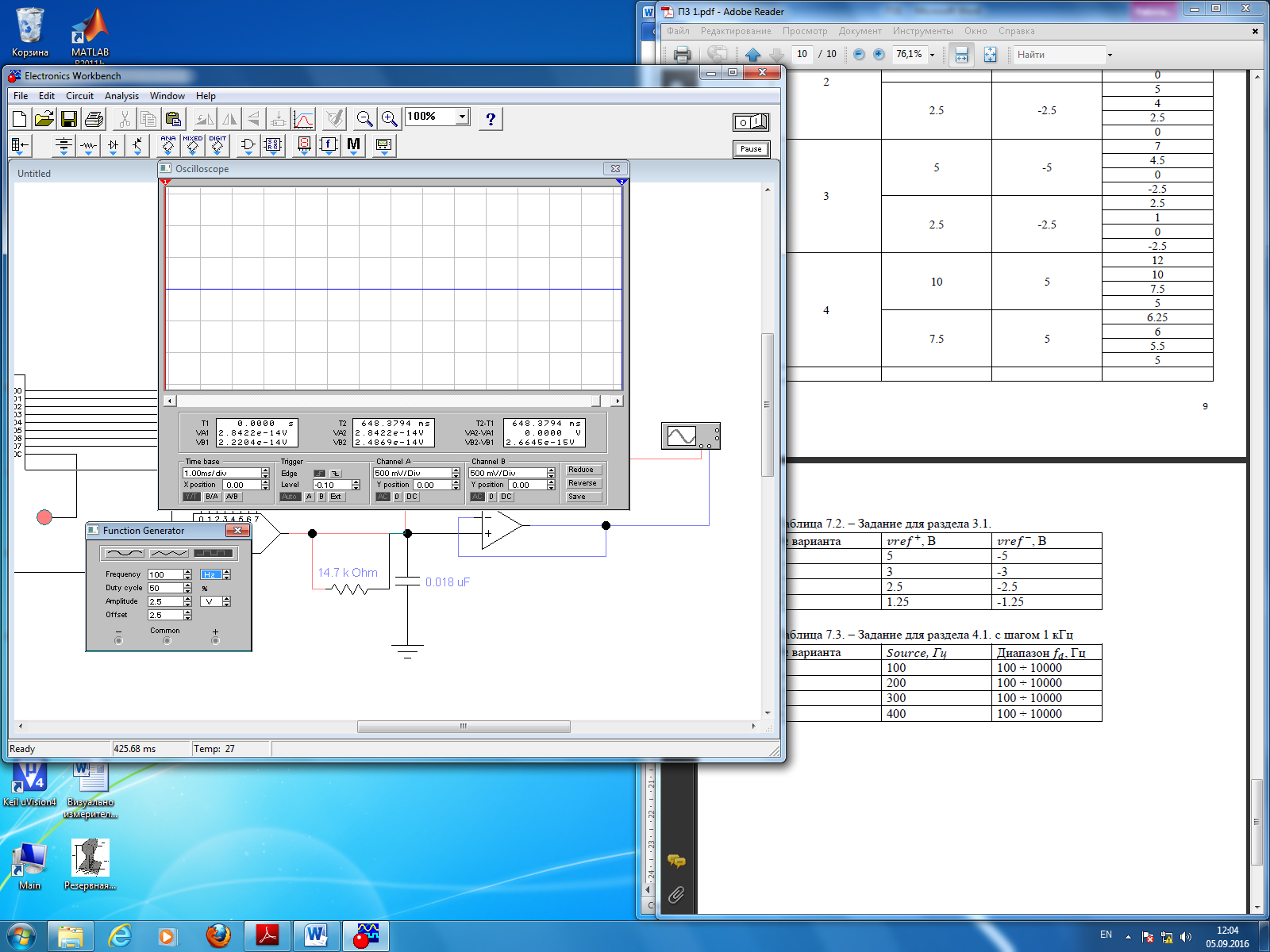Open Help with the question mark icon
Screen dimensions: 1270x952
(x=491, y=119)
